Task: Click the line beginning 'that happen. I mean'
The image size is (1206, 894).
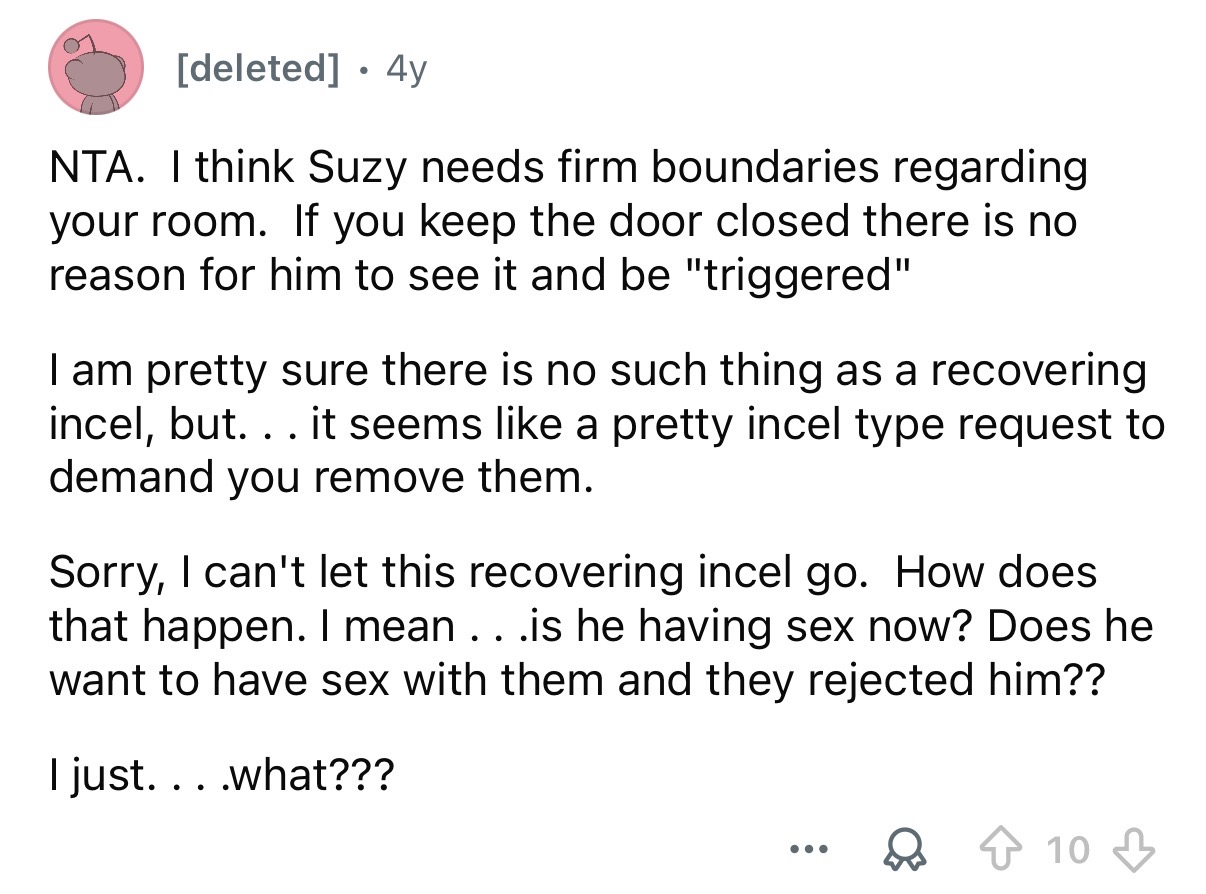Action: click(x=600, y=628)
